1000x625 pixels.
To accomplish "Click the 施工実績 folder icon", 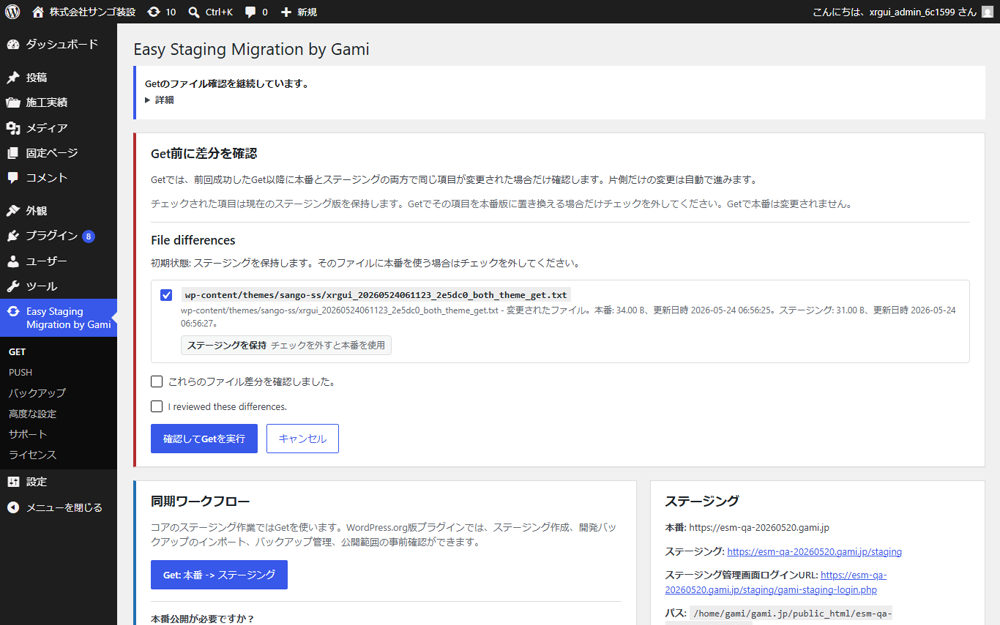I will pos(13,102).
